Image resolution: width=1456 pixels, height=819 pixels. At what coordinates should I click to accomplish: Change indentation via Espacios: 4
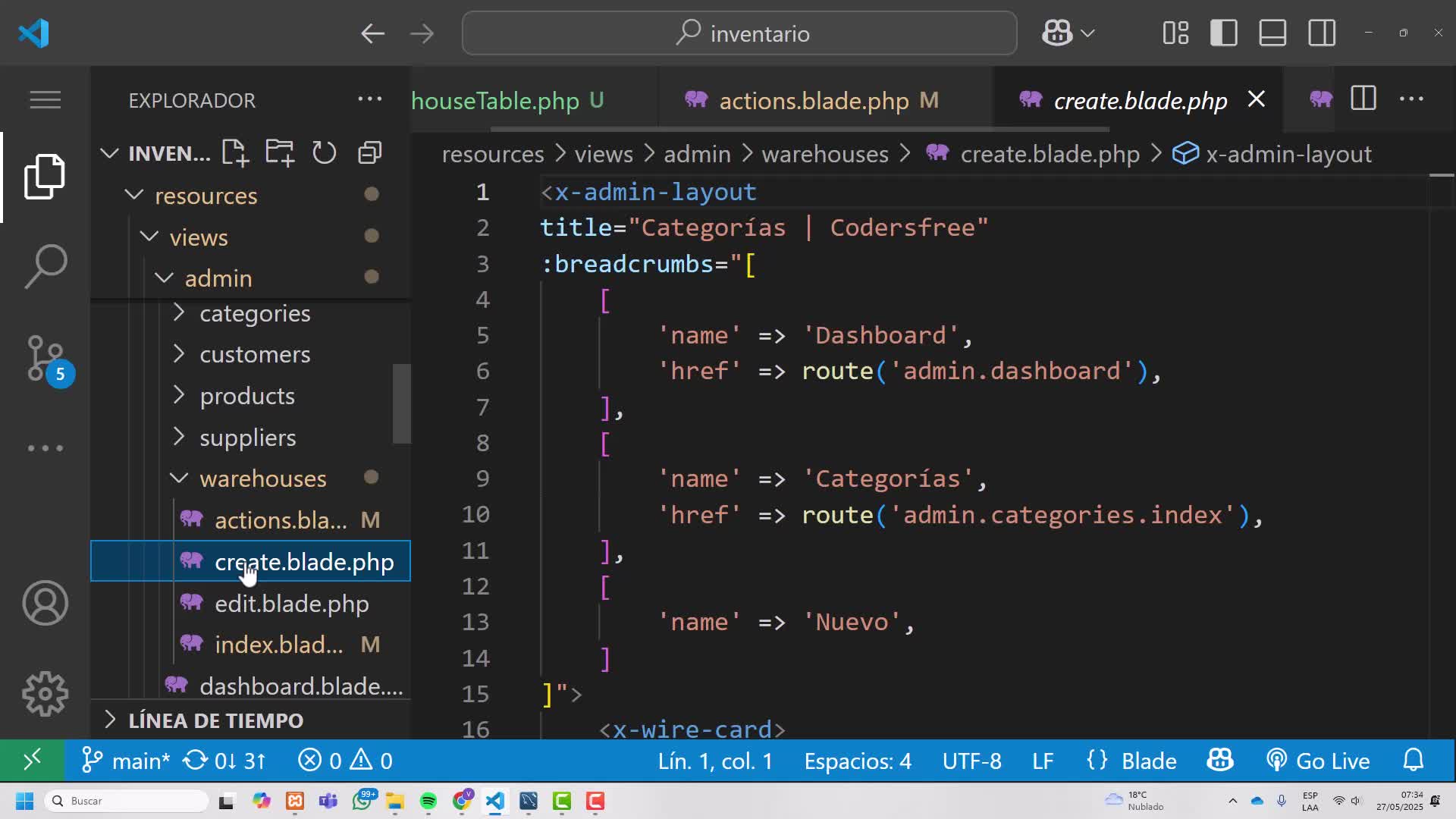click(858, 760)
